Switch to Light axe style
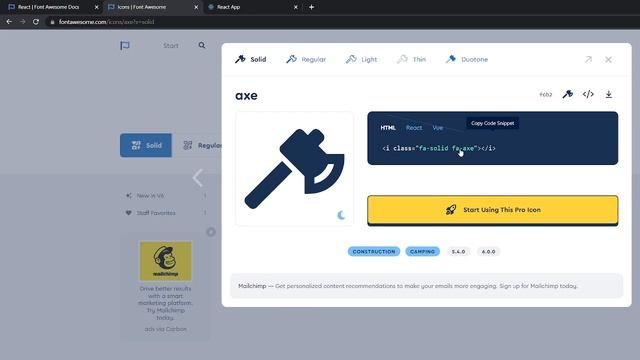 [361, 59]
